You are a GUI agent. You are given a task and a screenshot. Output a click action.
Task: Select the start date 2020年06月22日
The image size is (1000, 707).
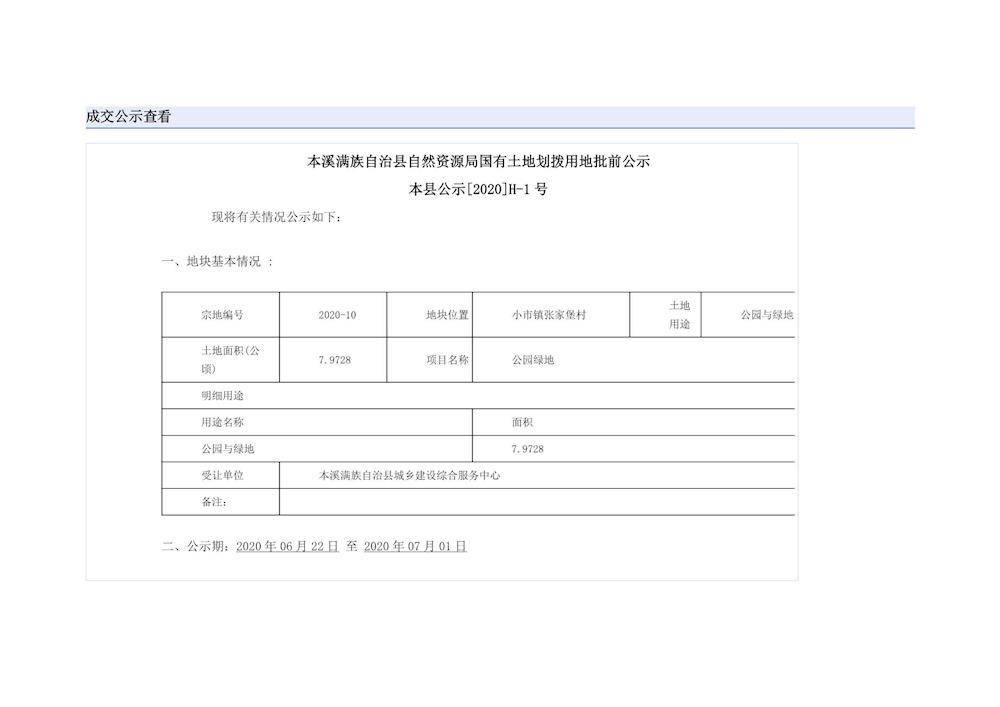[x=287, y=546]
